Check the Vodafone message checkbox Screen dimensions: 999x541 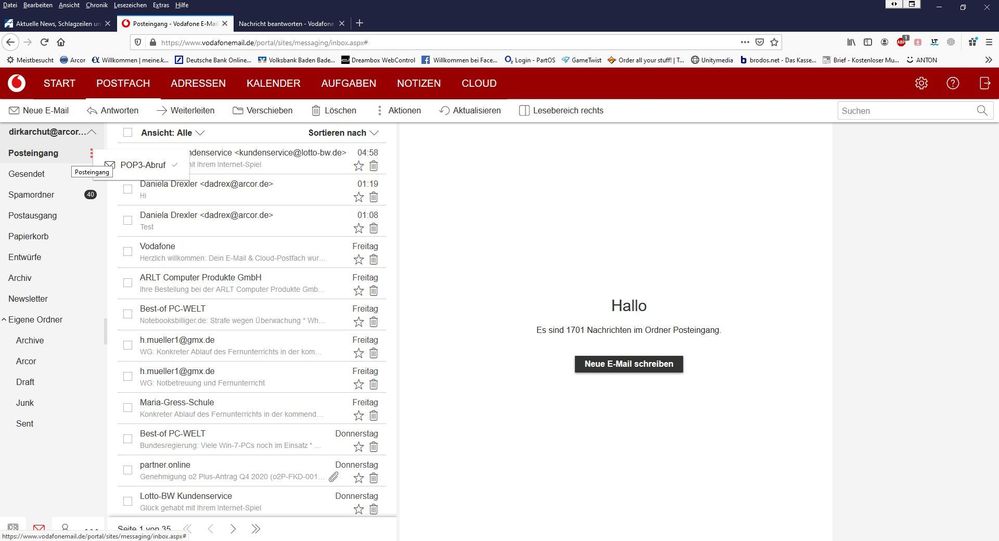(127, 252)
